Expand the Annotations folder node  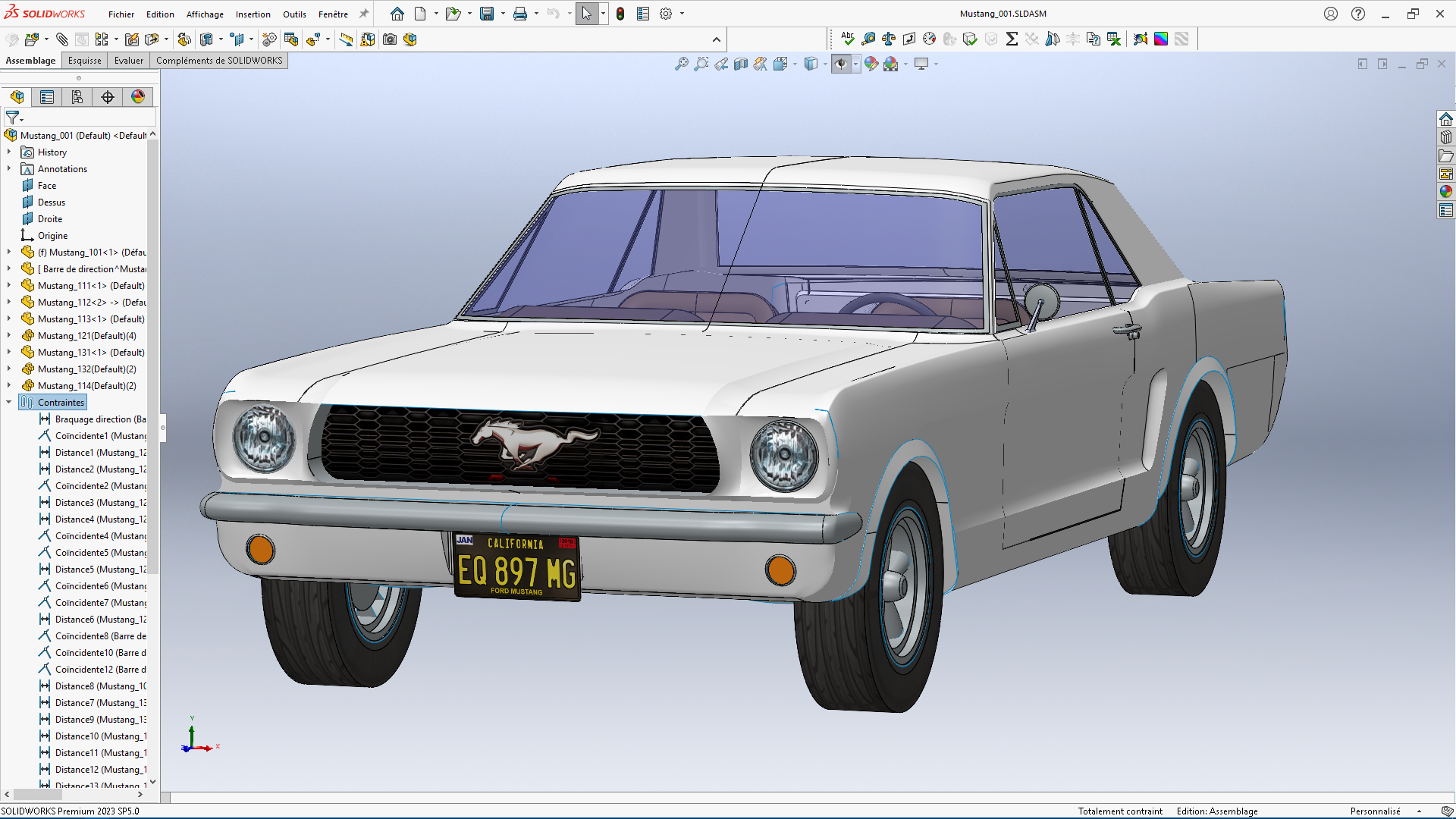pos(9,168)
